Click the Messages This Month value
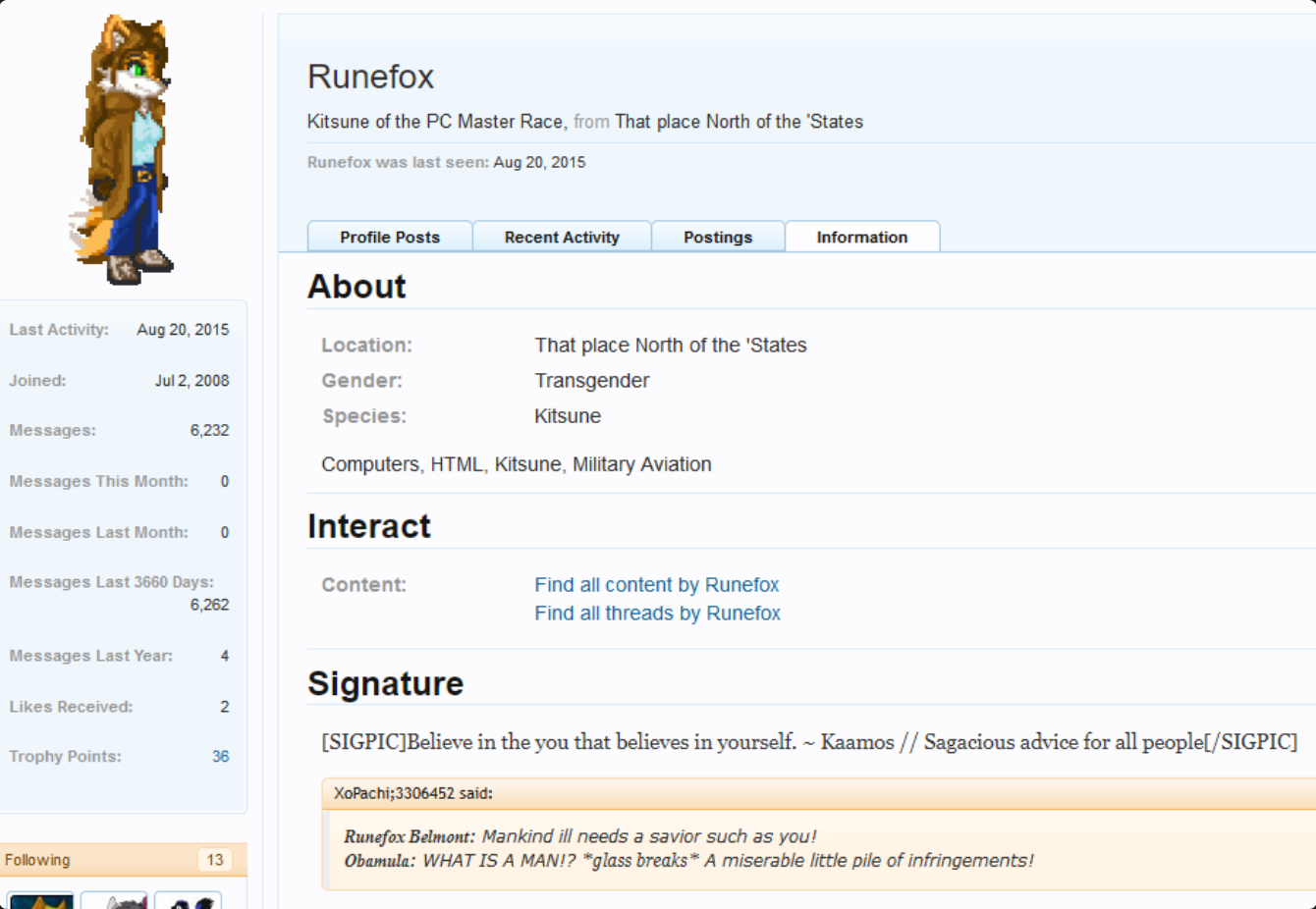This screenshot has width=1316, height=909. click(225, 482)
